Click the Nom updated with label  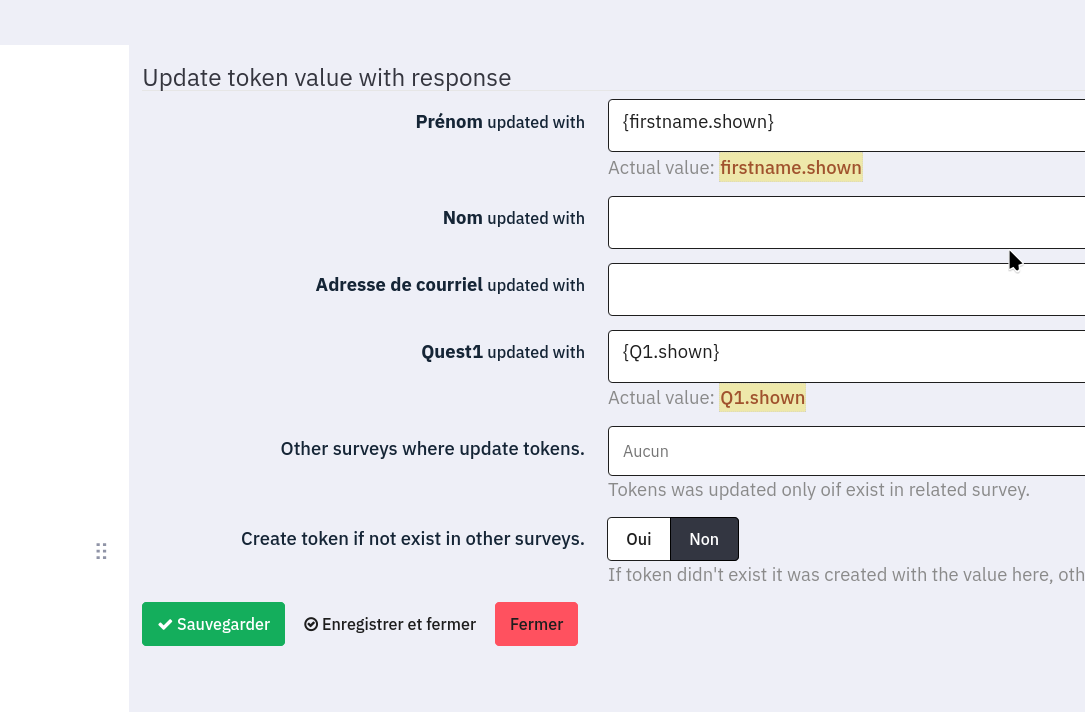pos(513,218)
